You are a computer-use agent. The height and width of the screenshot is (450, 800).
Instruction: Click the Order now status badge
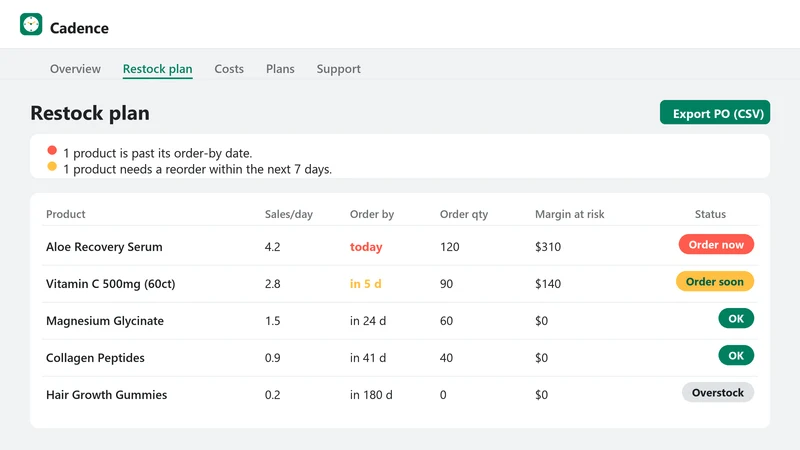tap(716, 244)
